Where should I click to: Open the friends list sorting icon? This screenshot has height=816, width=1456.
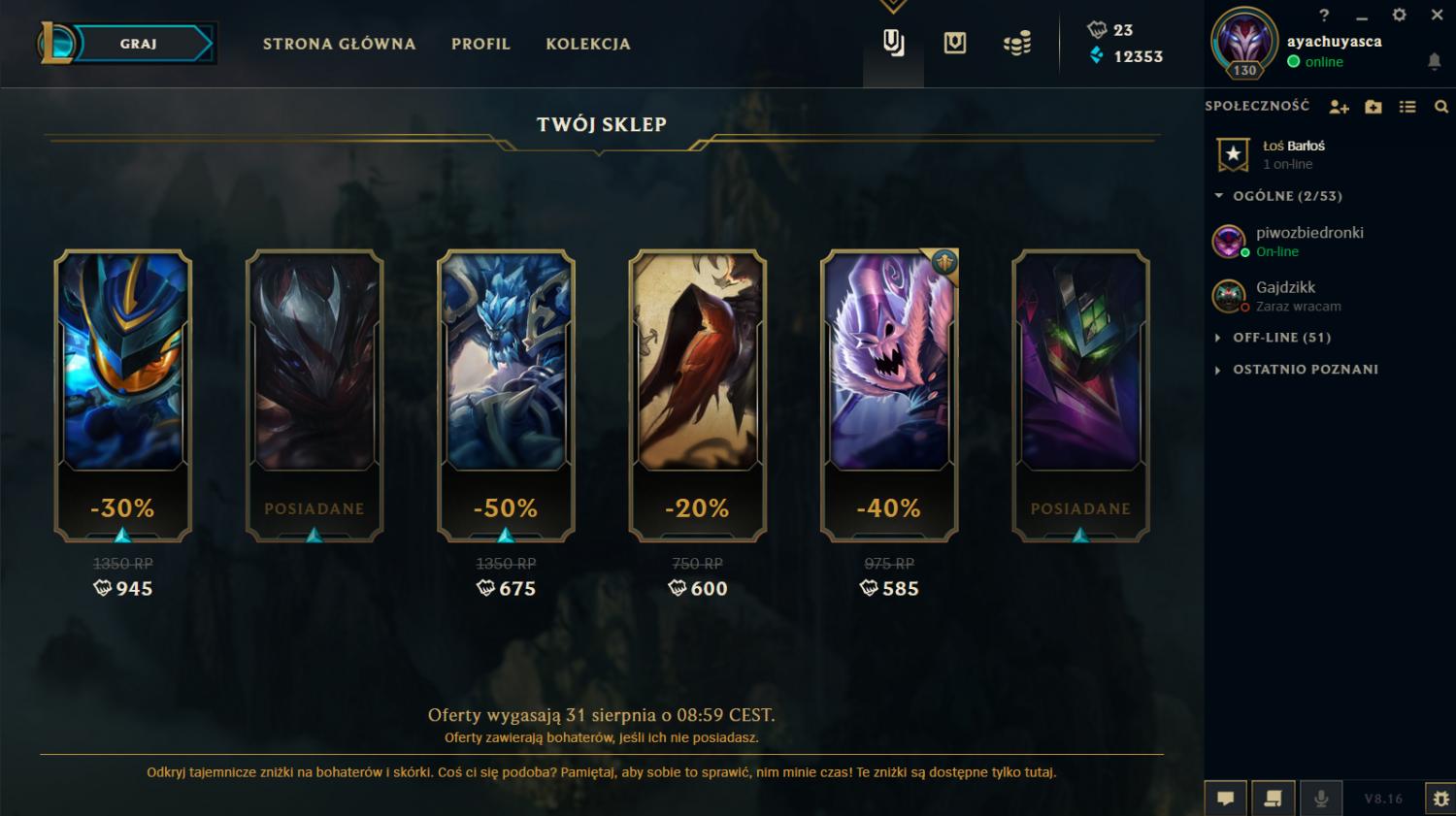pyautogui.click(x=1407, y=107)
